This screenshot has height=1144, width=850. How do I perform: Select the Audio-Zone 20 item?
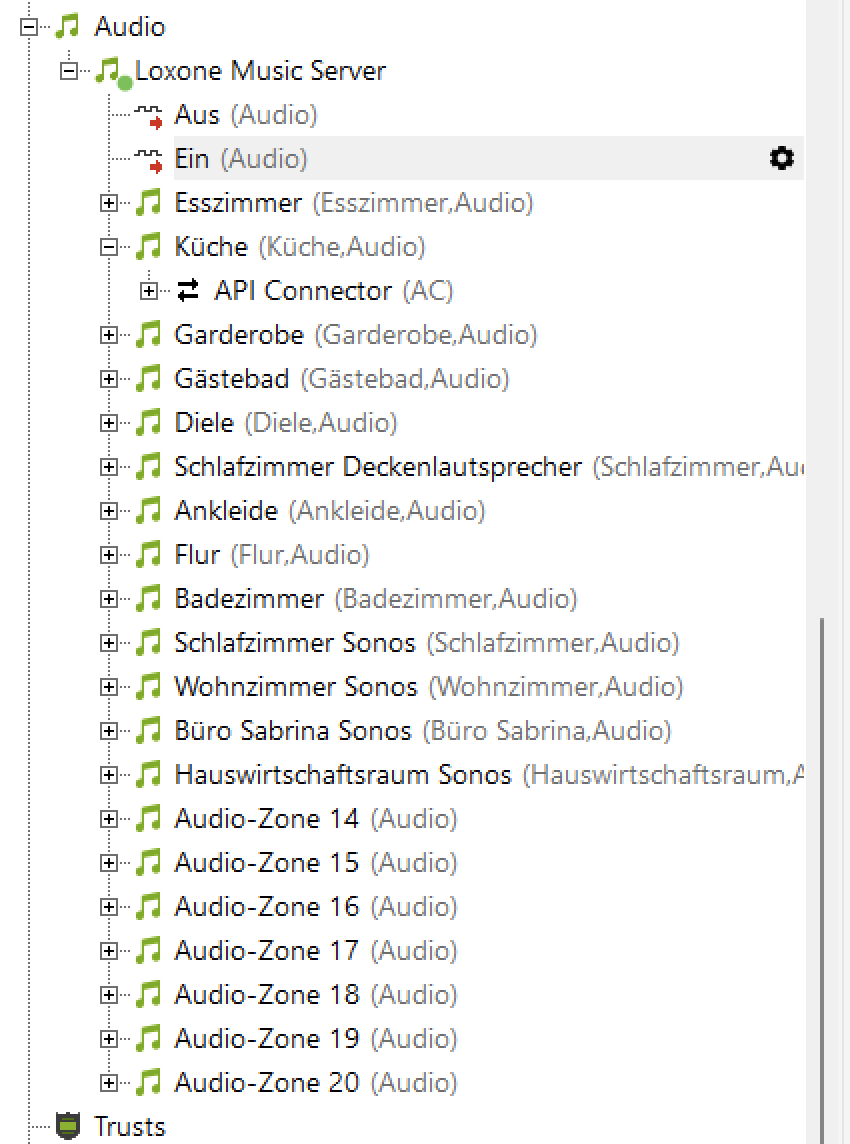pyautogui.click(x=266, y=1083)
